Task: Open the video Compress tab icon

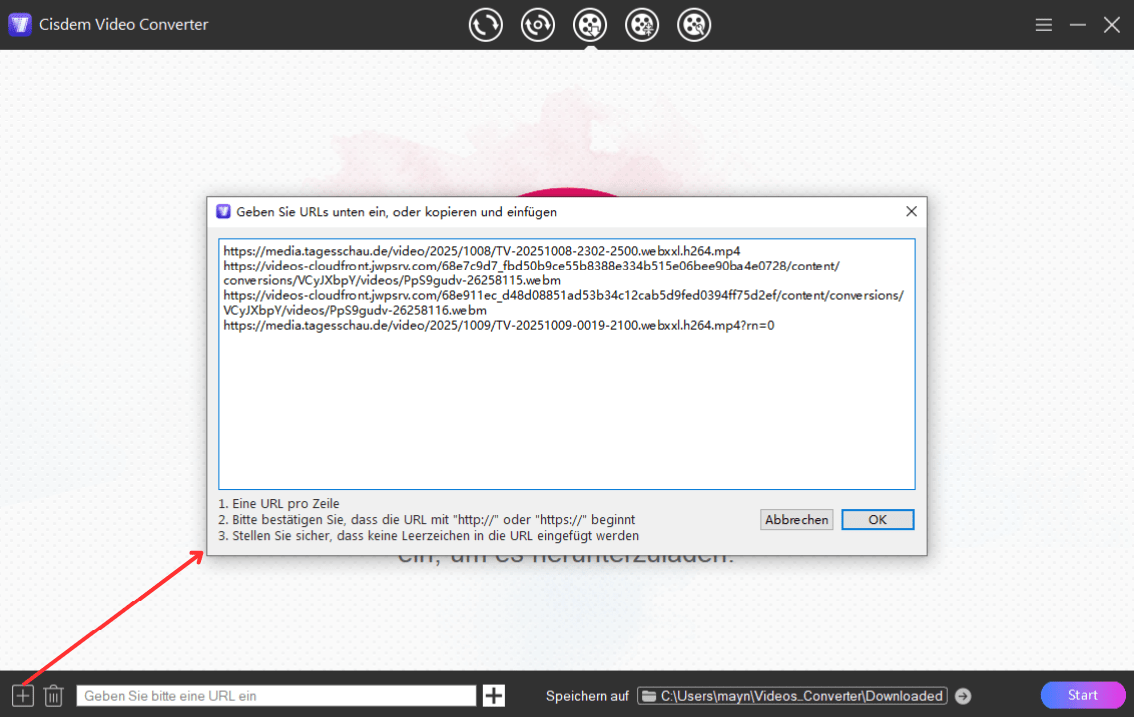Action: pyautogui.click(x=642, y=25)
